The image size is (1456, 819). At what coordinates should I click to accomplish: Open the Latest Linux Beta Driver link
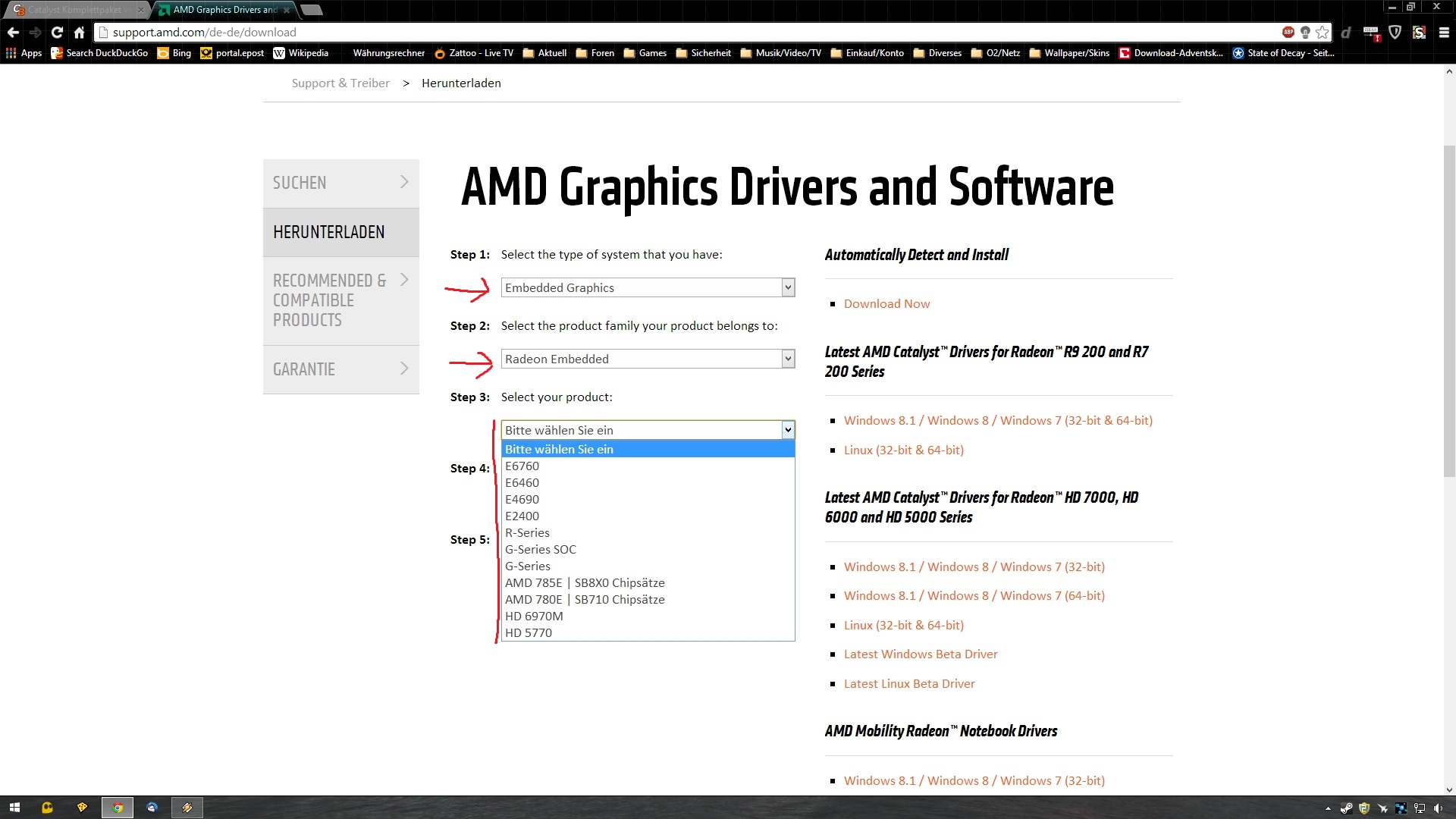(909, 684)
